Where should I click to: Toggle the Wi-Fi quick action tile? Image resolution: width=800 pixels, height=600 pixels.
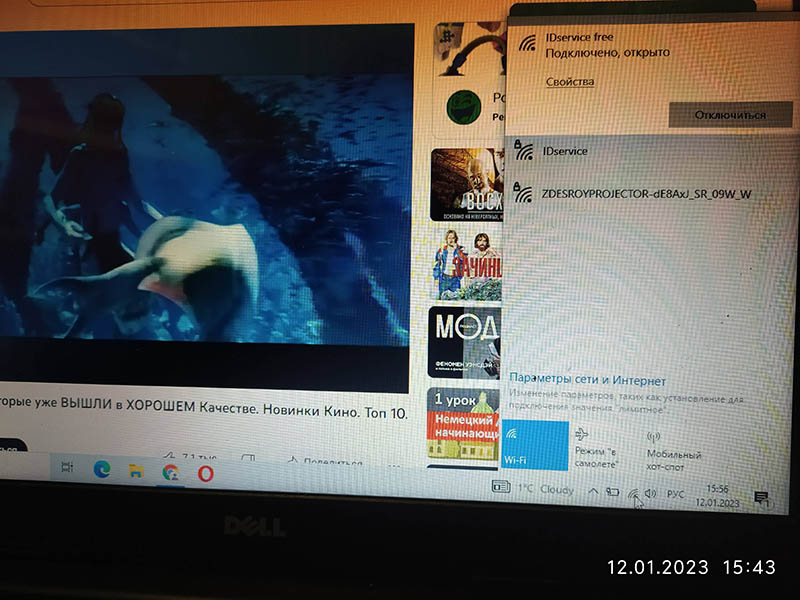click(x=534, y=444)
